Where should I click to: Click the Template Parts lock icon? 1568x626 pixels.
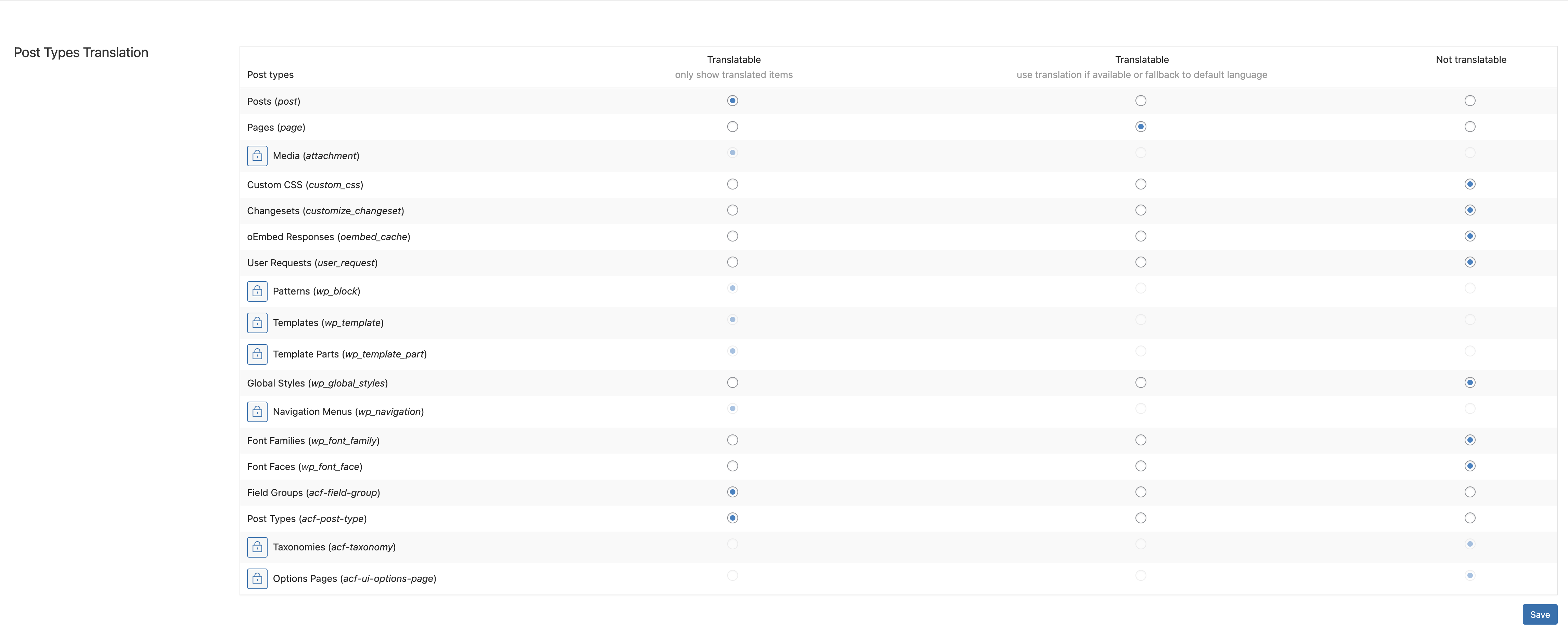pyautogui.click(x=257, y=354)
